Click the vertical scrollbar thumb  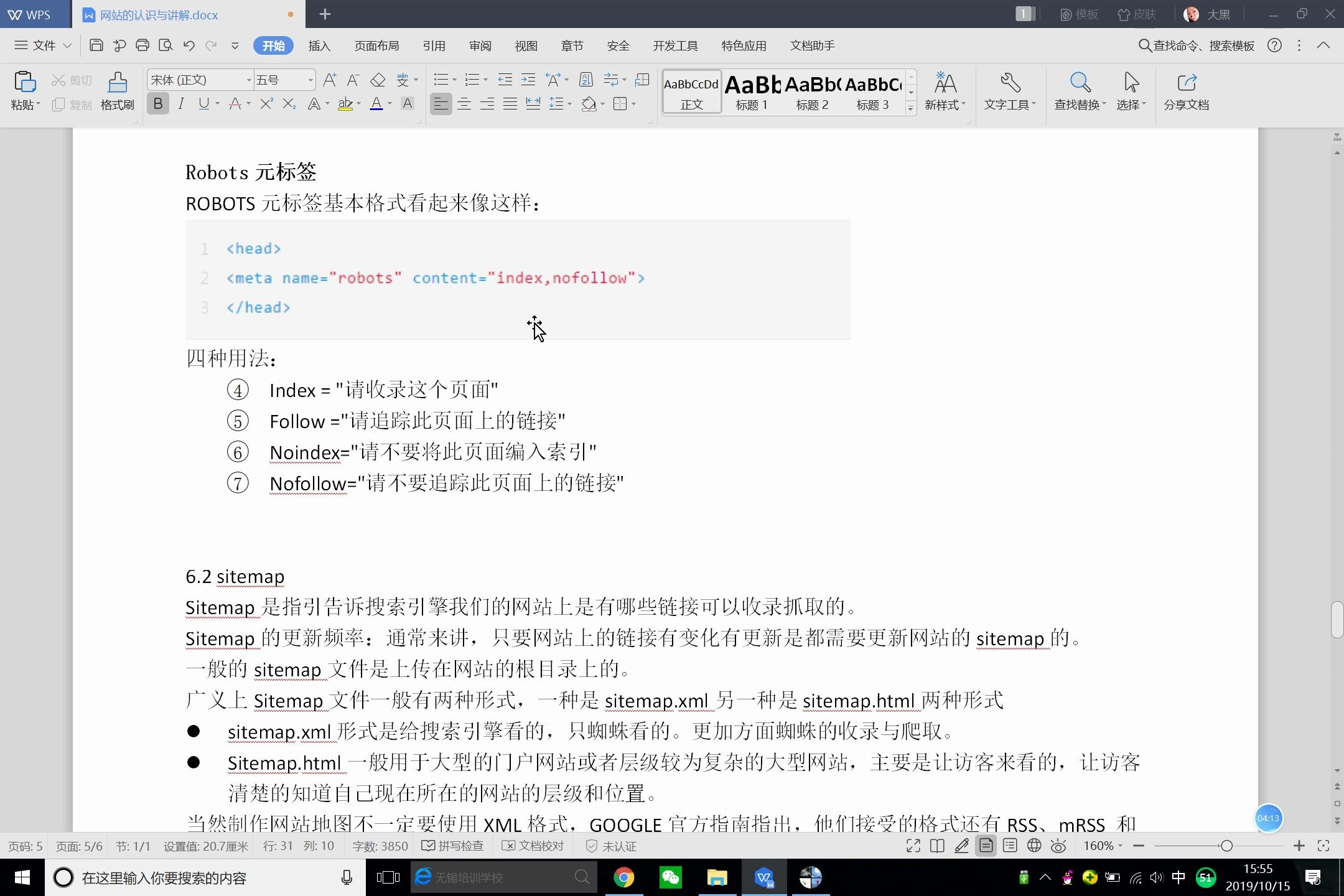pos(1337,620)
